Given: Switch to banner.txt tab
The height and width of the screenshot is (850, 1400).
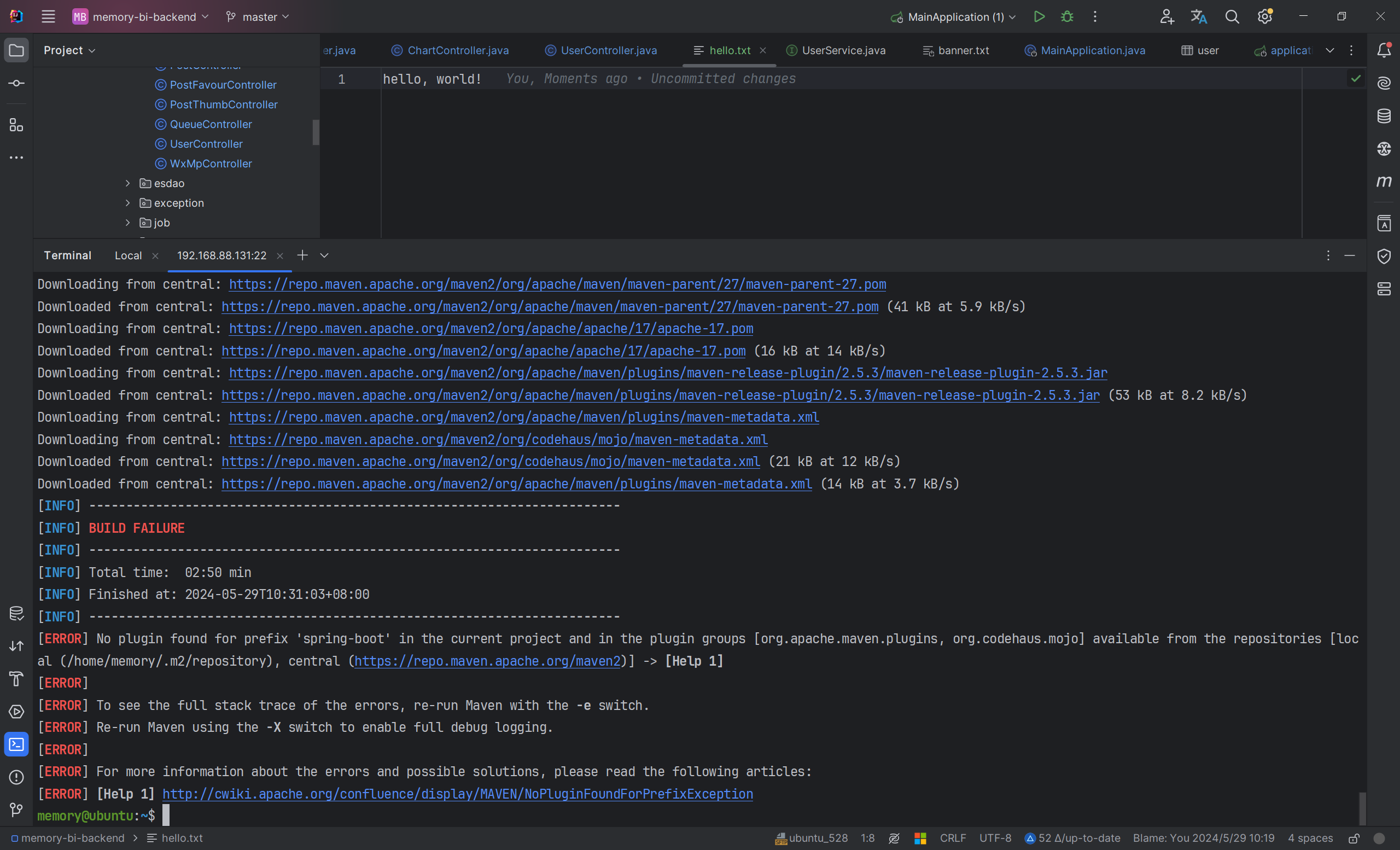Looking at the screenshot, I should click(956, 50).
